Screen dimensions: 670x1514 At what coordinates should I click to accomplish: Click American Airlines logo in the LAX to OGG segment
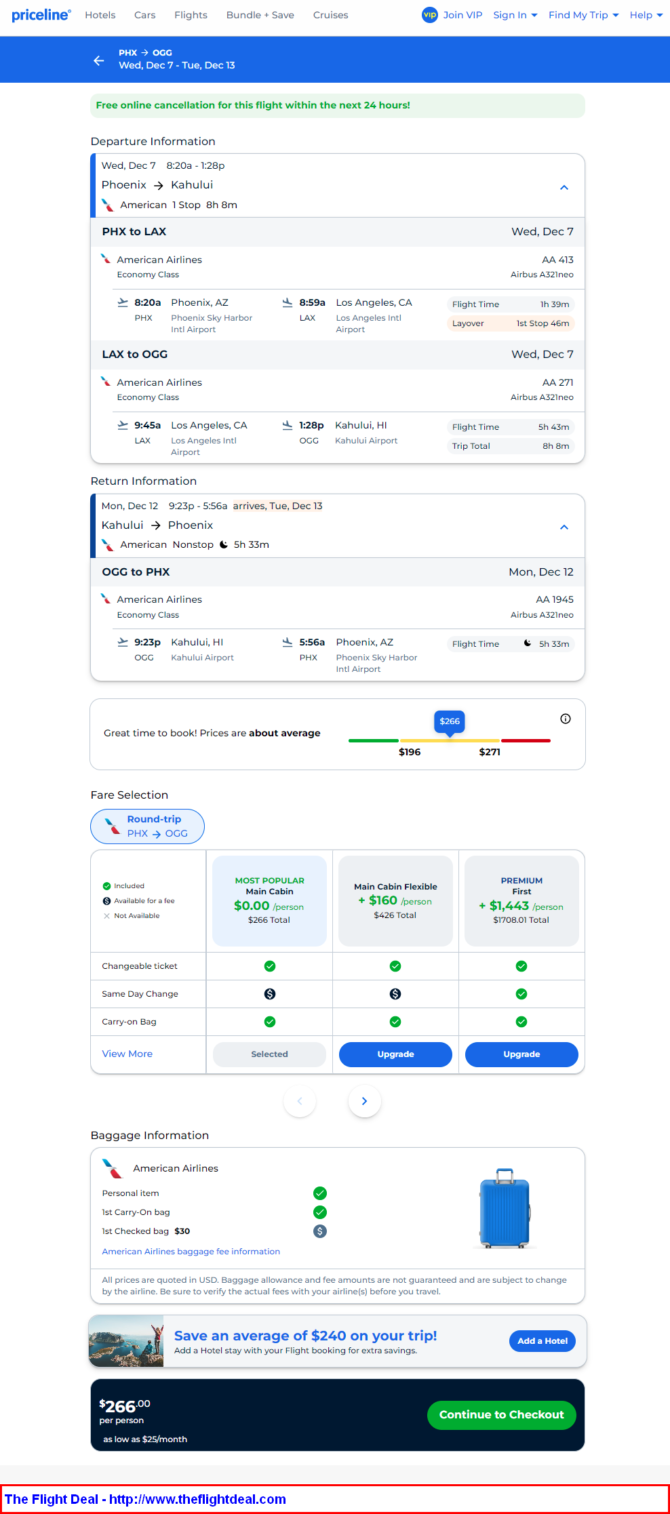tap(106, 382)
